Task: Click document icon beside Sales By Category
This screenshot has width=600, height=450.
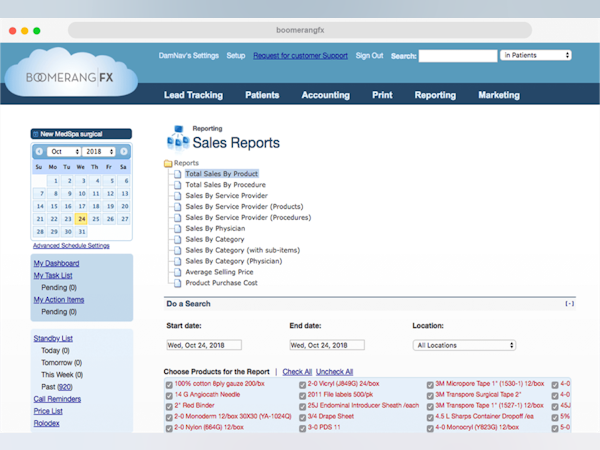Action: coord(178,240)
